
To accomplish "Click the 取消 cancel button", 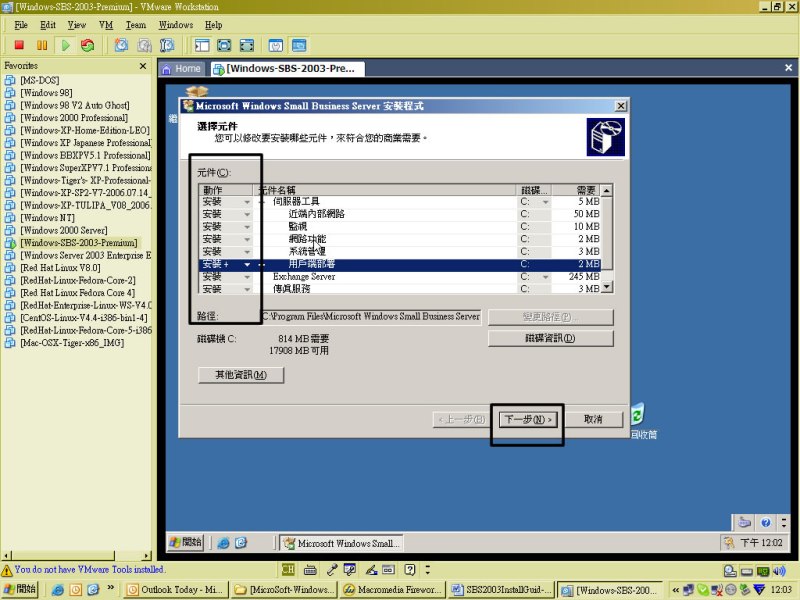I will coord(593,419).
